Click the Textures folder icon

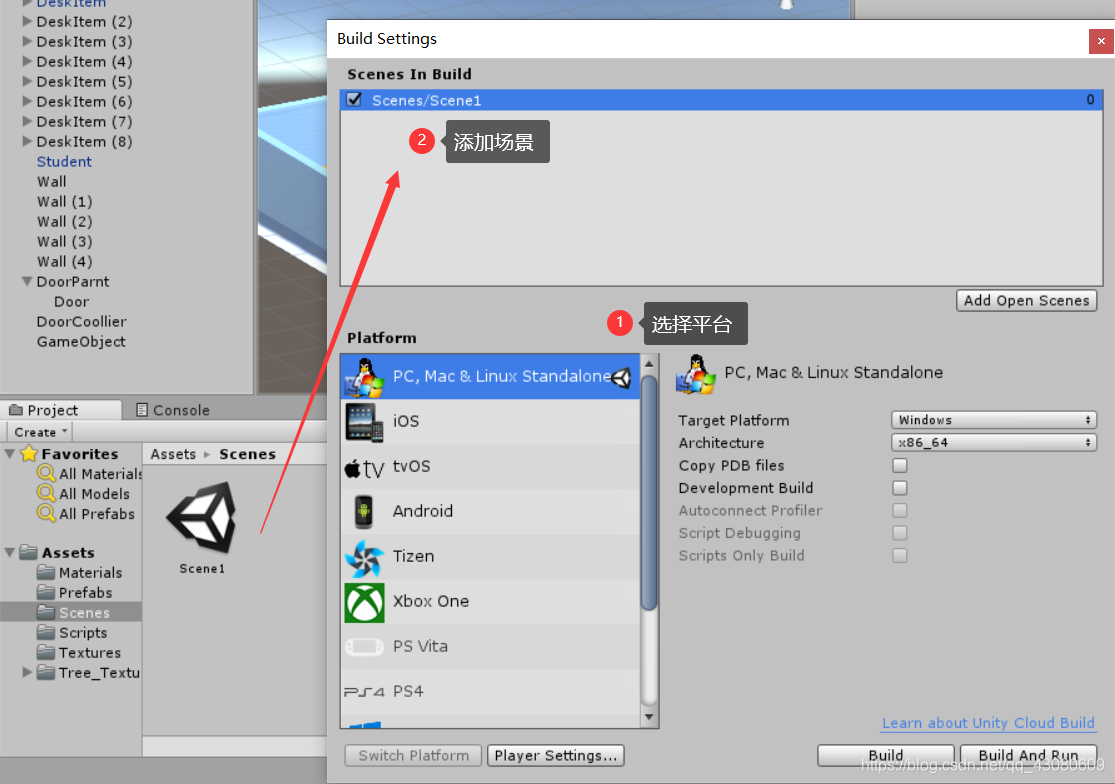click(x=46, y=652)
